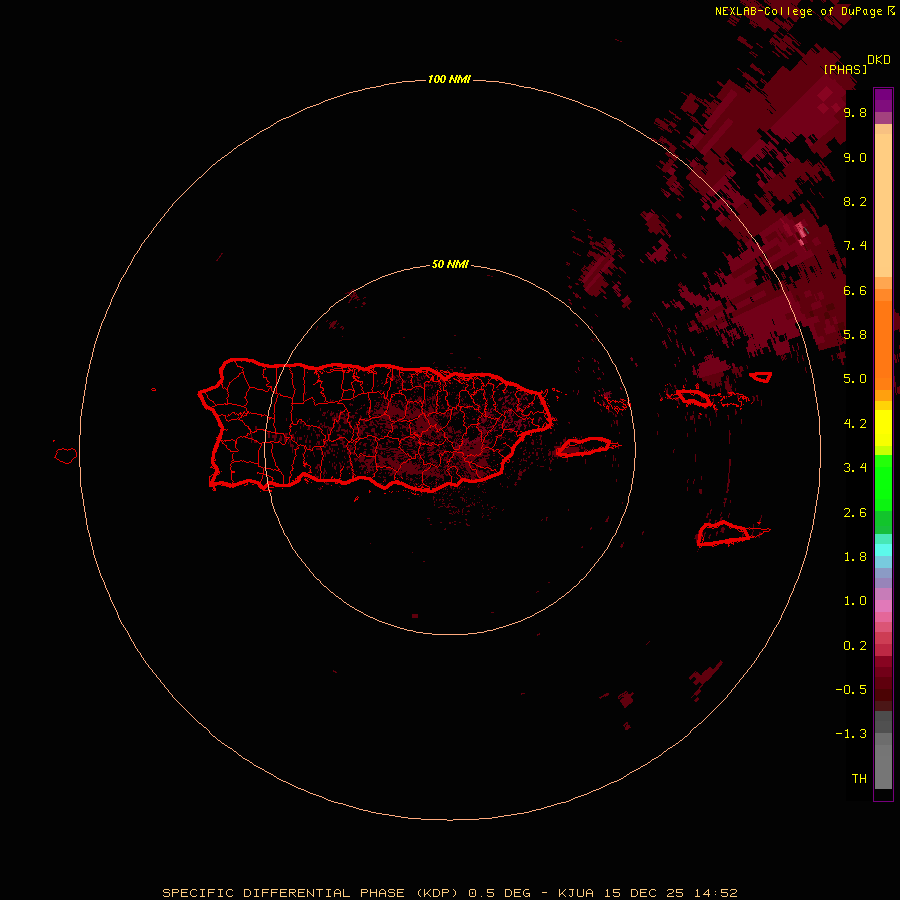Pick the cyan band of the color scale
This screenshot has height=900, width=900.
(x=883, y=550)
